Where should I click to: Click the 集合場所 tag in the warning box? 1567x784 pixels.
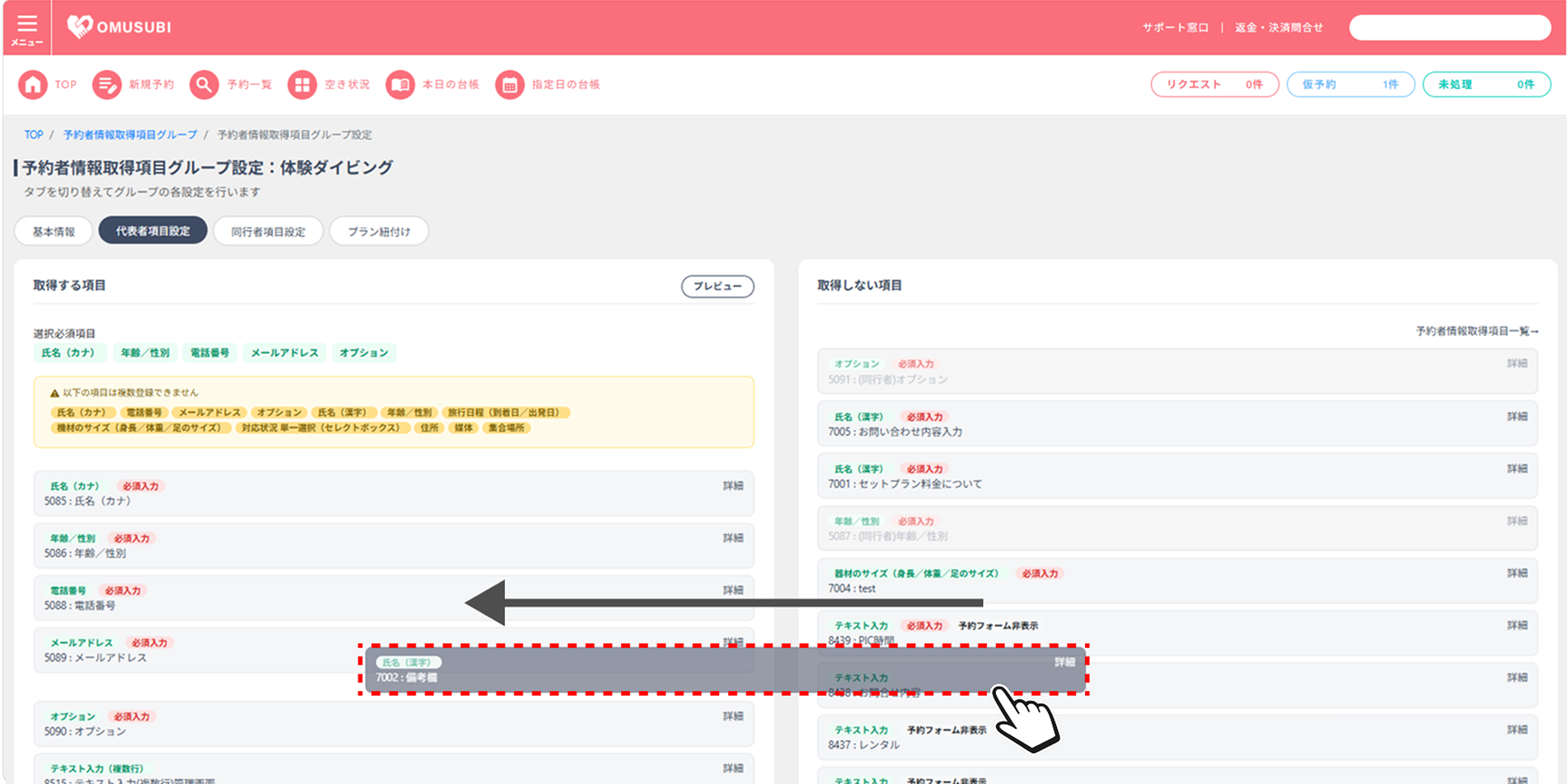tap(506, 428)
